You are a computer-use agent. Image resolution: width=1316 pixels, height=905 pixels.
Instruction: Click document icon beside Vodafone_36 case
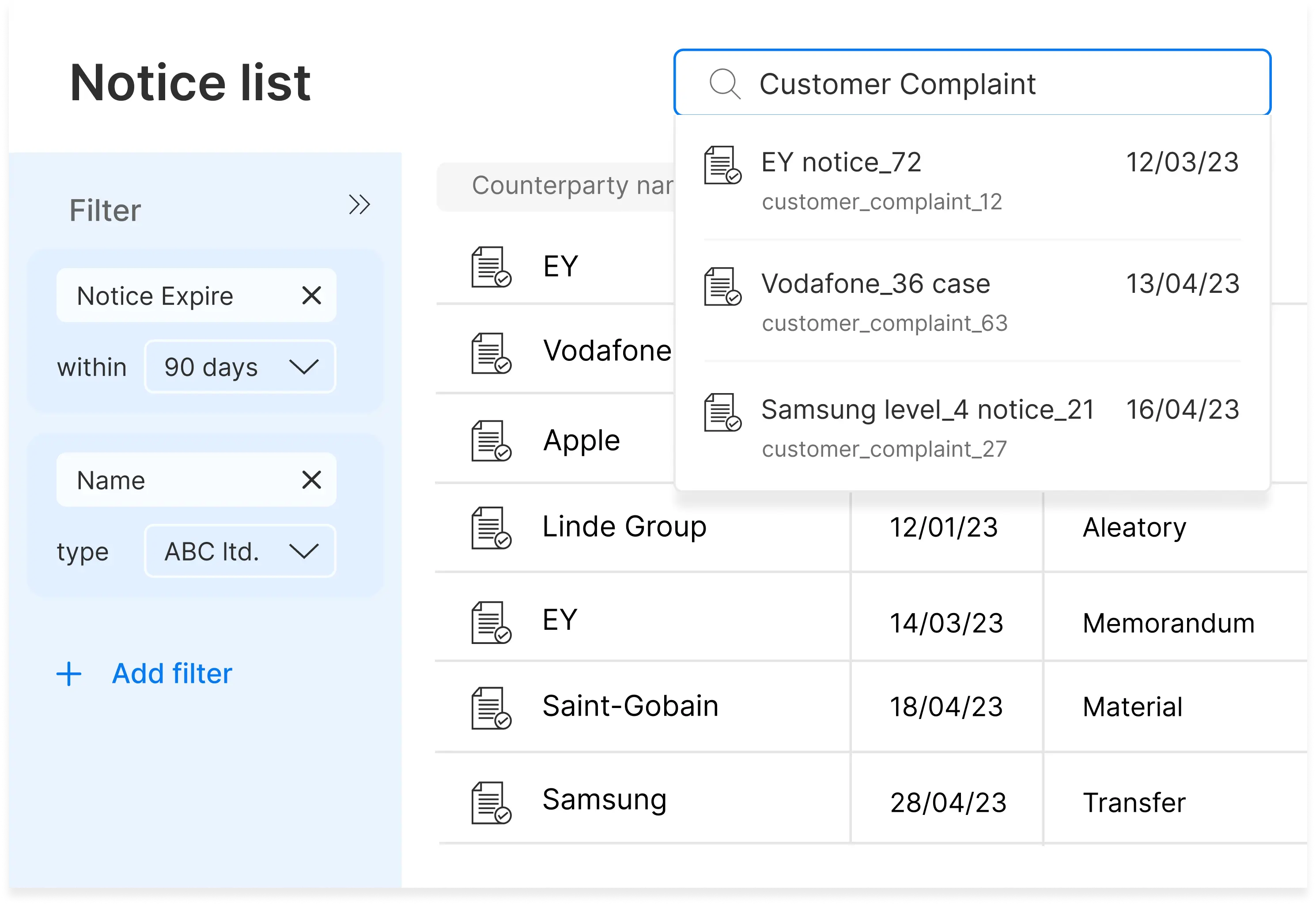(723, 286)
